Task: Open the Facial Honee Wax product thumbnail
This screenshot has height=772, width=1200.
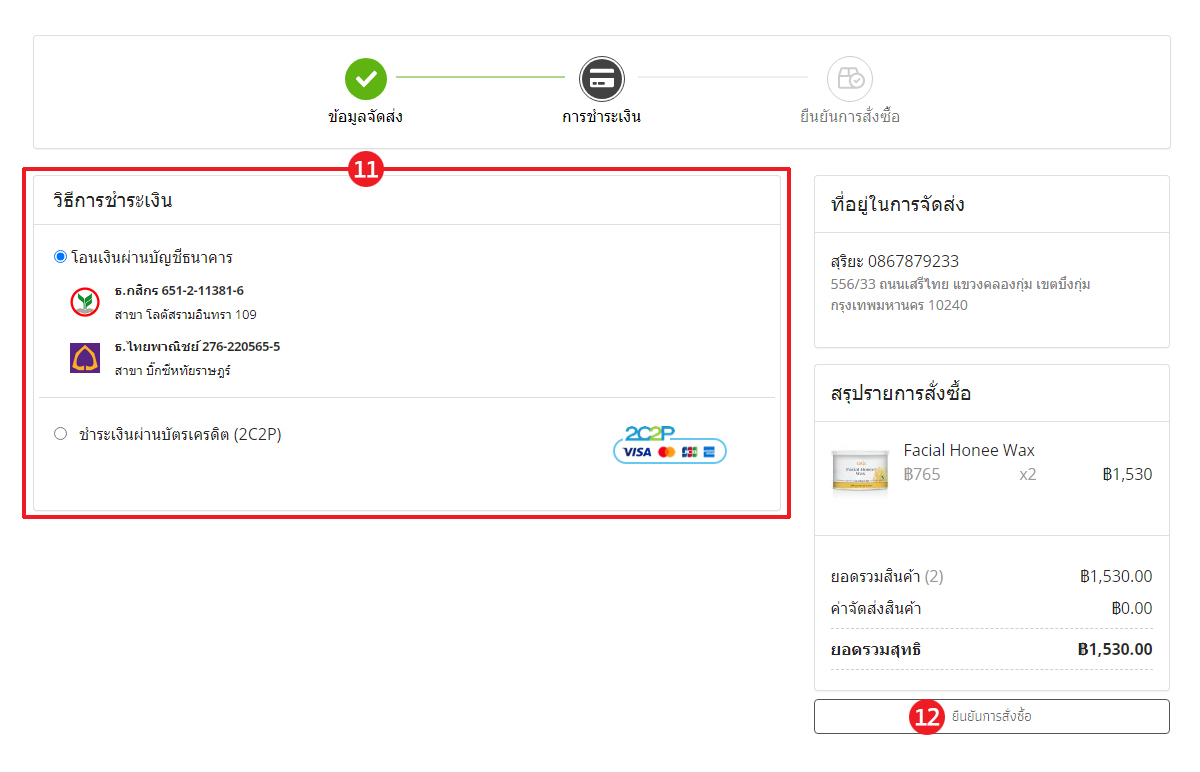Action: point(859,470)
